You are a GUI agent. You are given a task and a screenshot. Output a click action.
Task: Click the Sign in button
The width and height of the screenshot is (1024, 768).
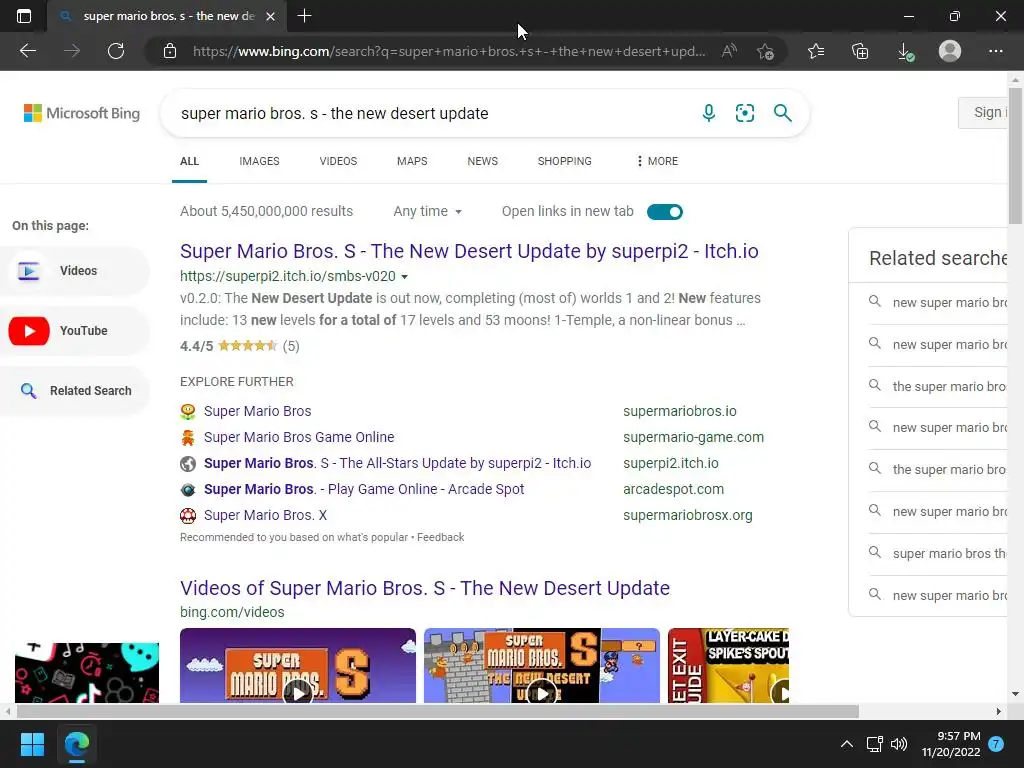[x=983, y=112]
